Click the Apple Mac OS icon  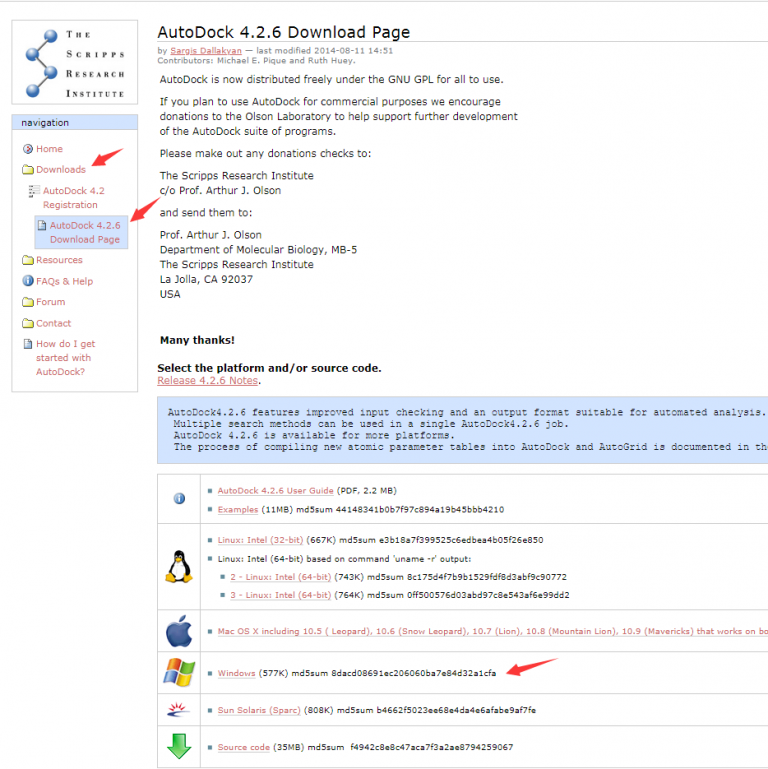pyautogui.click(x=179, y=632)
